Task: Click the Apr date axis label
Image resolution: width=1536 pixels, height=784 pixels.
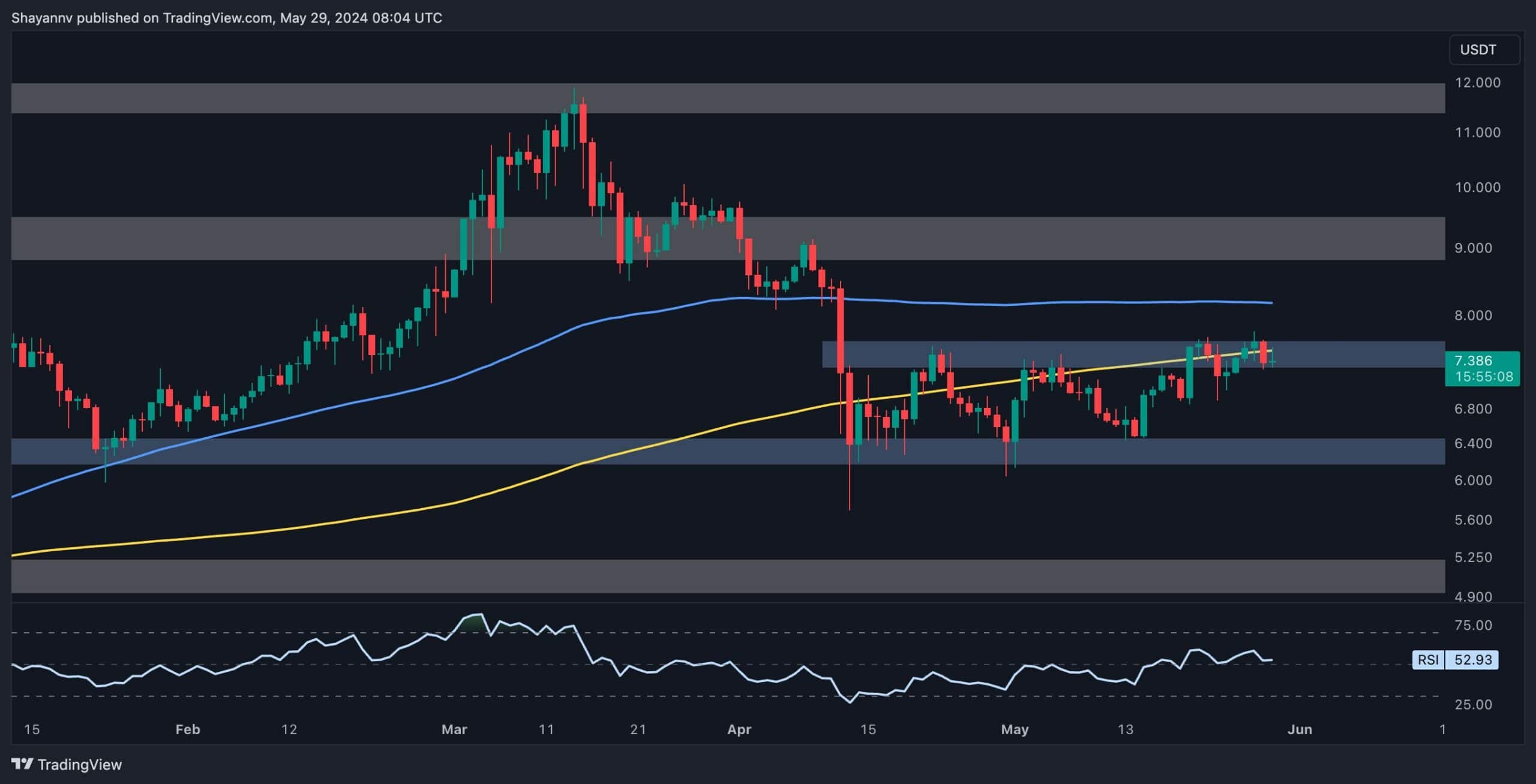Action: [739, 729]
